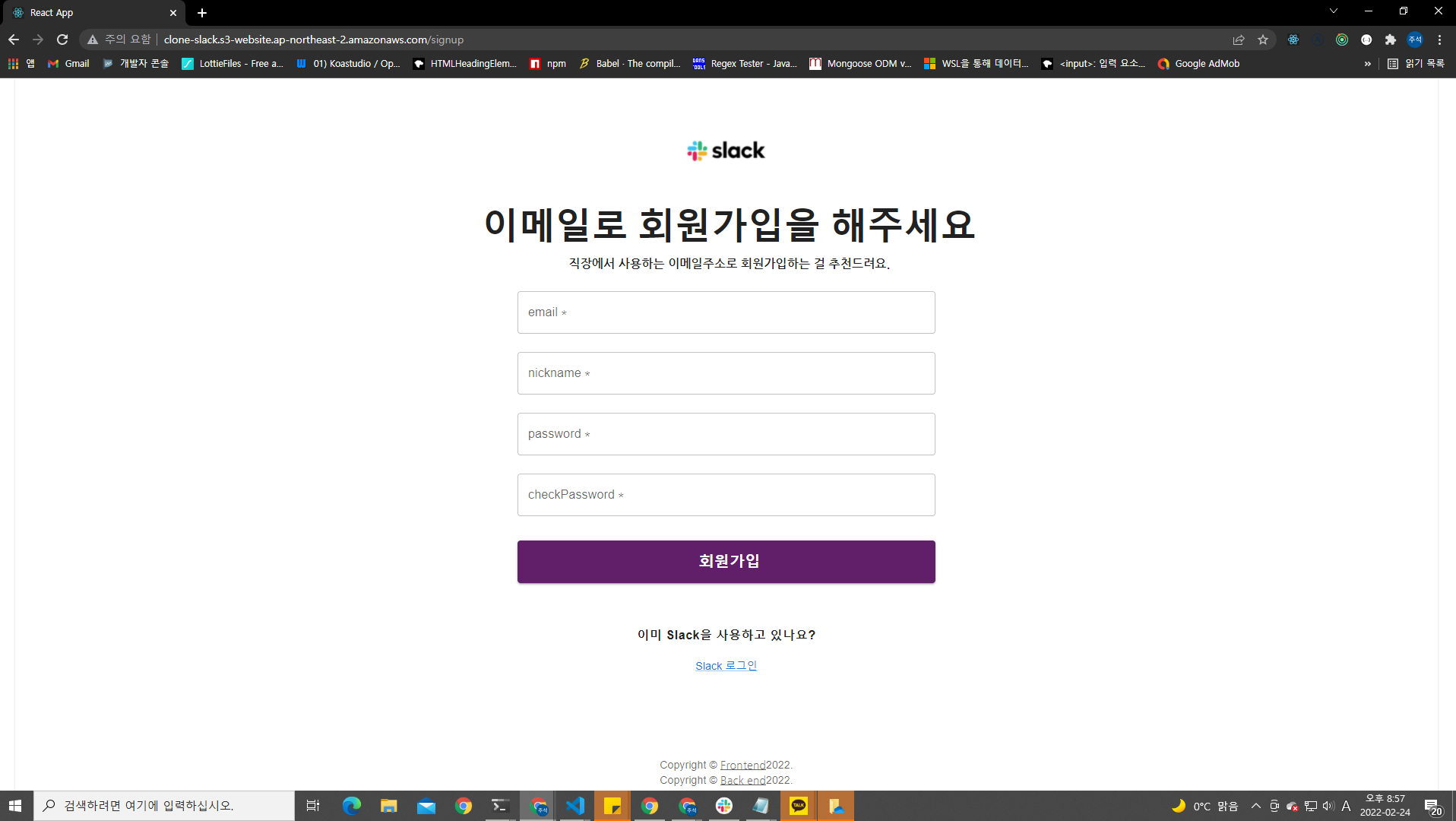Image resolution: width=1456 pixels, height=821 pixels.
Task: Open tab search dropdown arrow
Action: [1334, 11]
